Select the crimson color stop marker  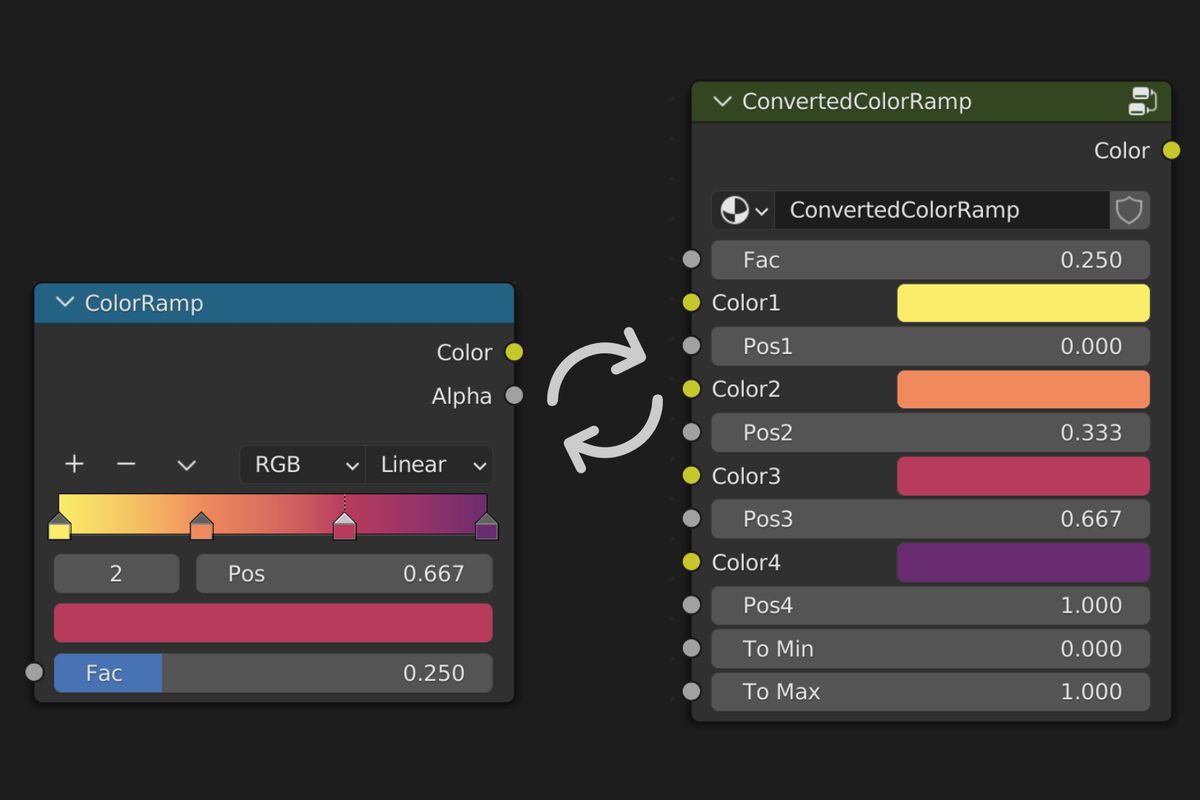click(345, 526)
